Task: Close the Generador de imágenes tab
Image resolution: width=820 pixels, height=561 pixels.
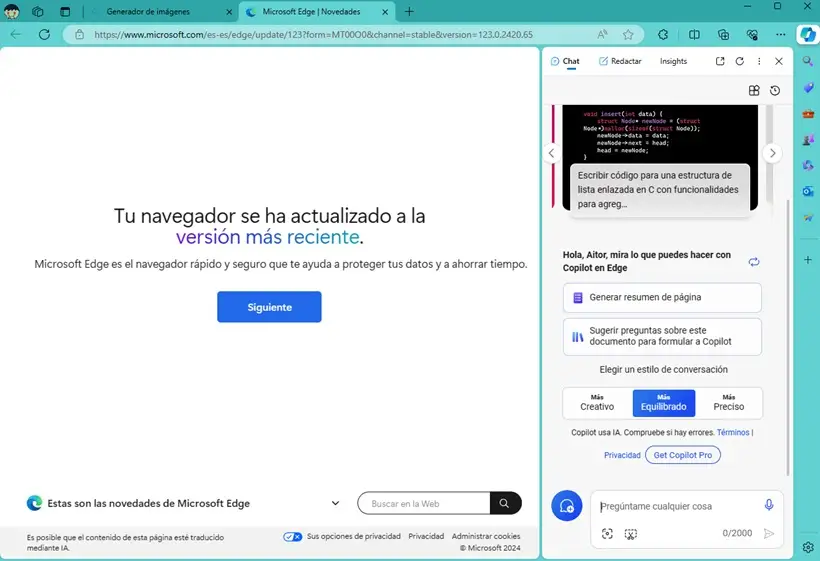Action: click(x=229, y=12)
